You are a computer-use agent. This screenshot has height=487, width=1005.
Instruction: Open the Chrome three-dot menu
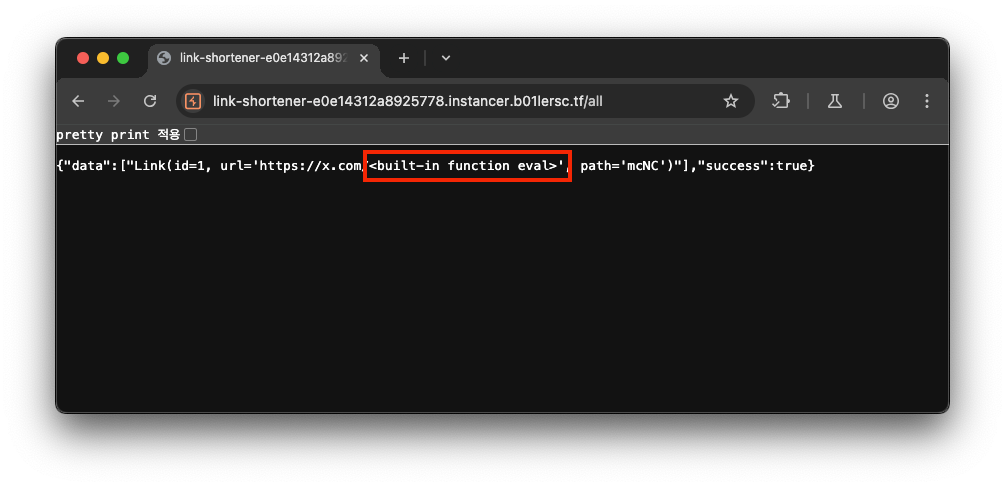click(x=927, y=101)
